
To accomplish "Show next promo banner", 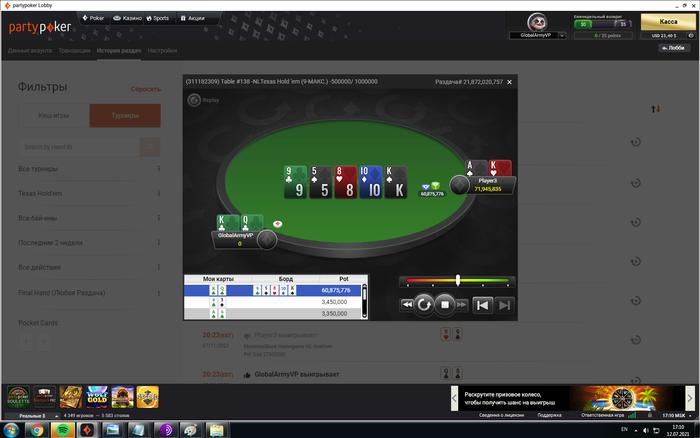I will 690,398.
